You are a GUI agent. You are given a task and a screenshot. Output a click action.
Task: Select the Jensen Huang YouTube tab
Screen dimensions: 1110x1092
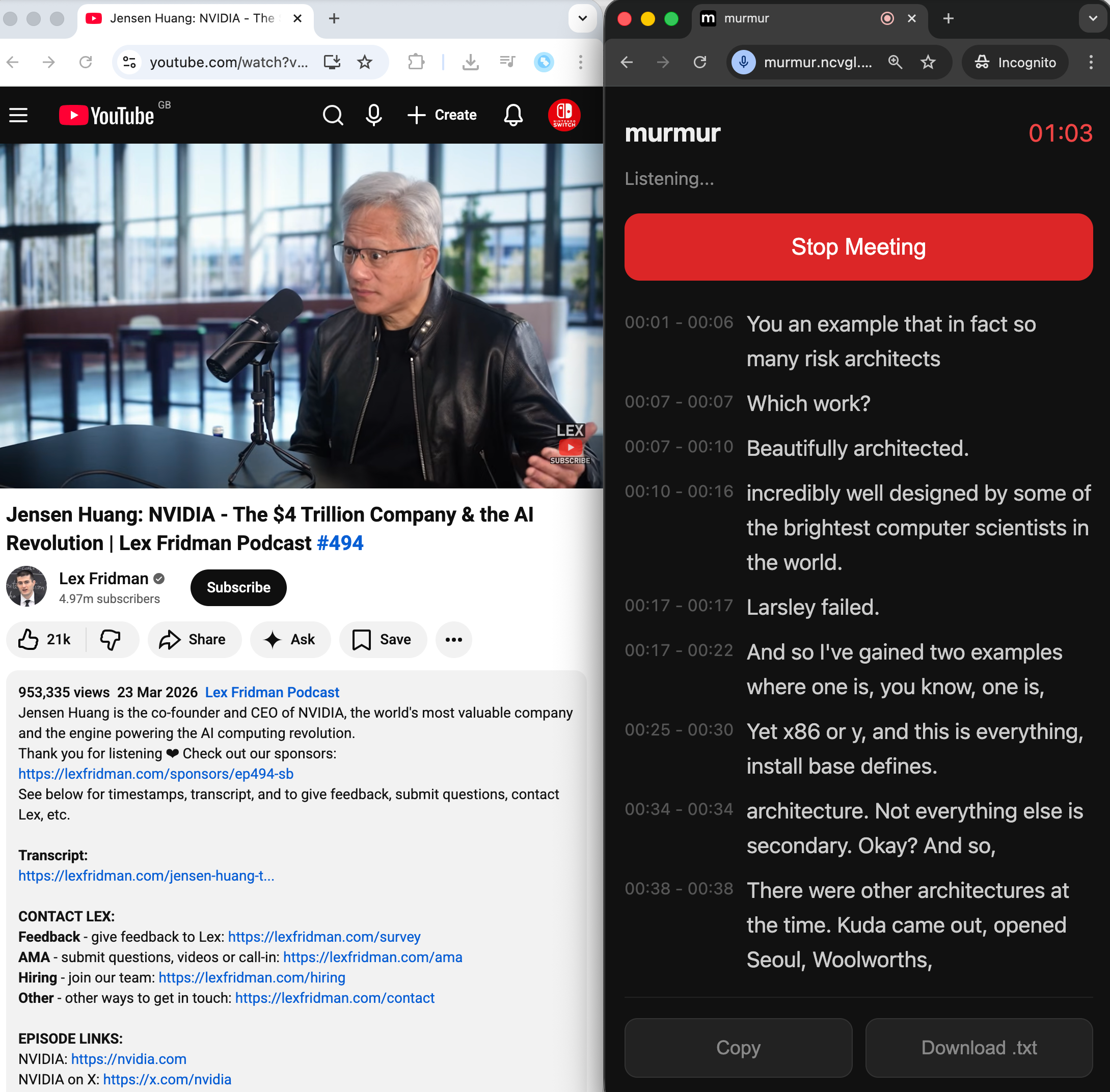click(x=189, y=18)
